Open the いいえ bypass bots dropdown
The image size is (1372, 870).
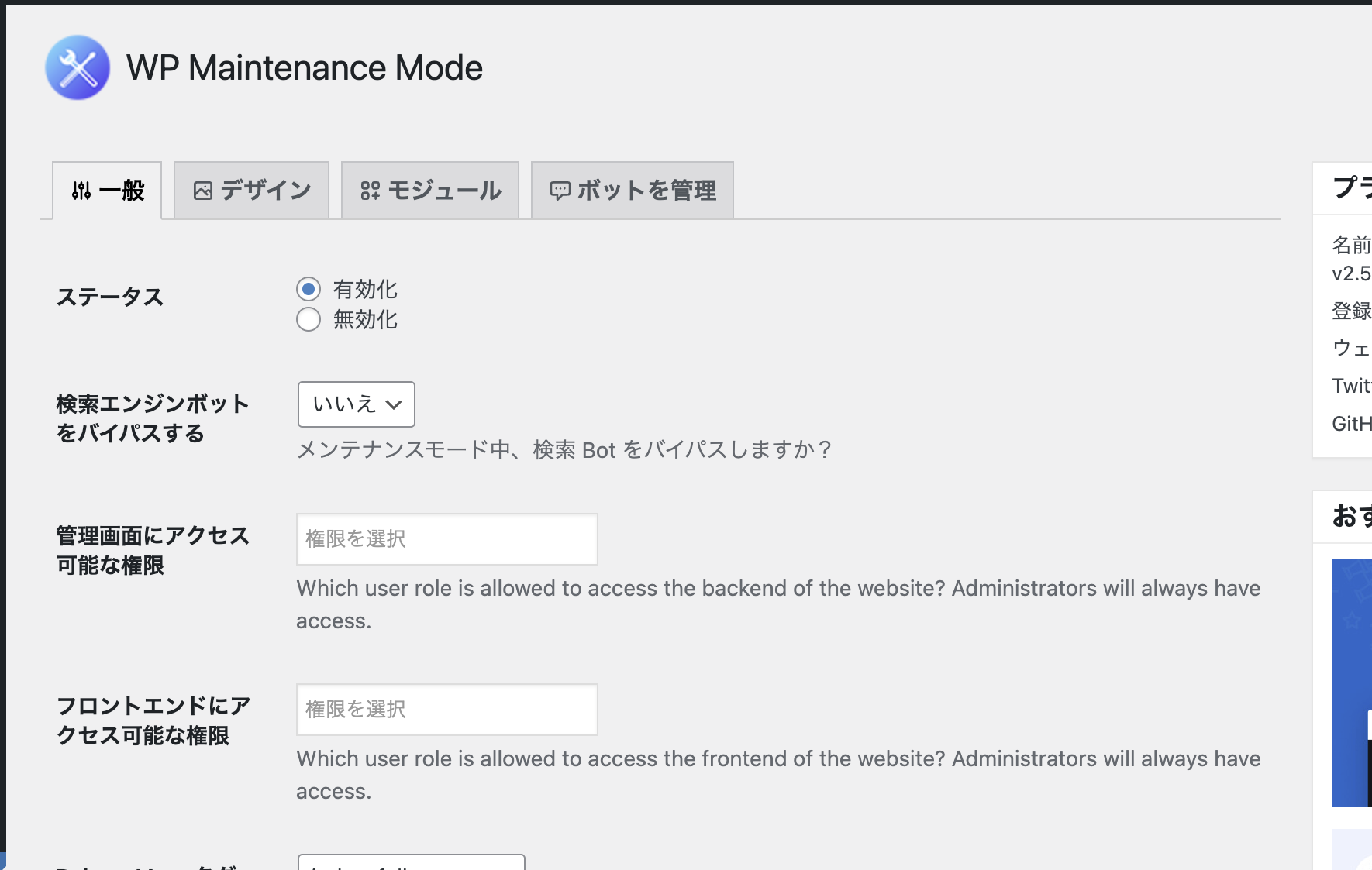[357, 404]
